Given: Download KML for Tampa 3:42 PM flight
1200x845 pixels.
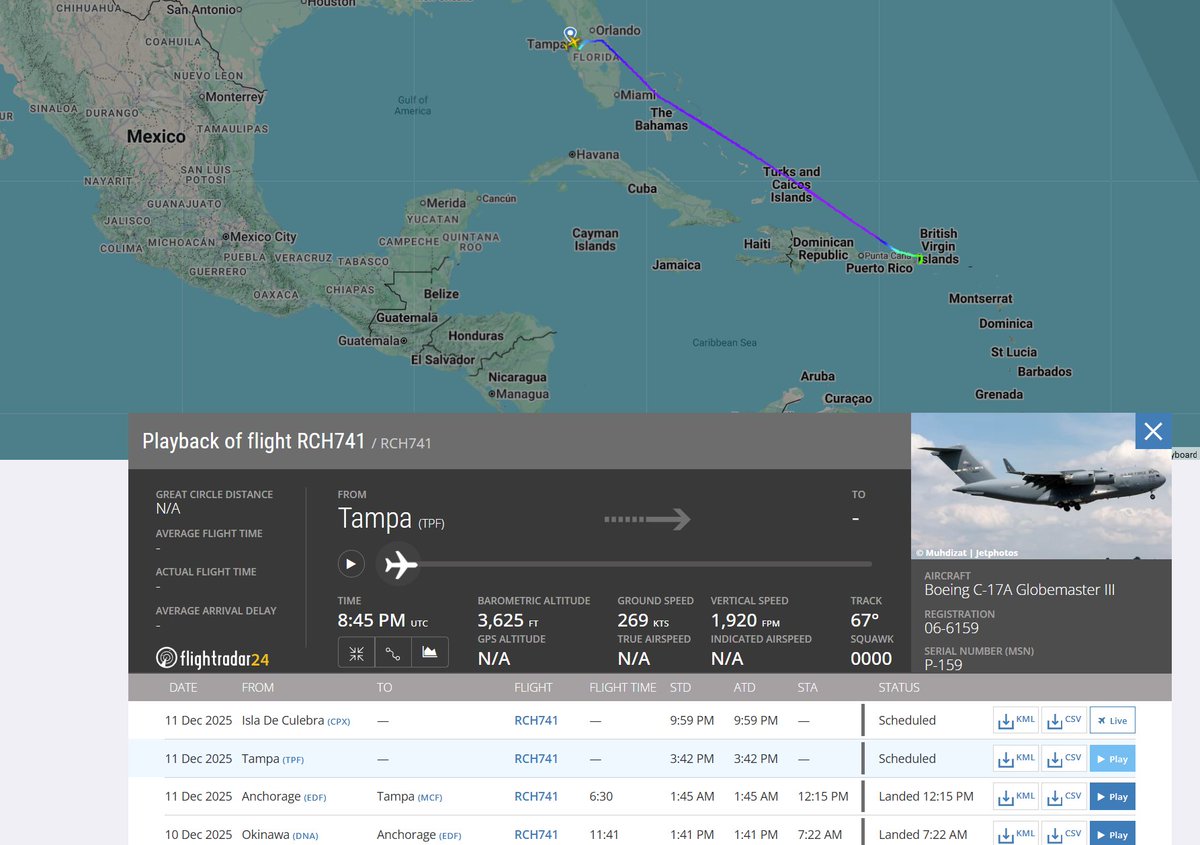Looking at the screenshot, I should click(x=1015, y=759).
